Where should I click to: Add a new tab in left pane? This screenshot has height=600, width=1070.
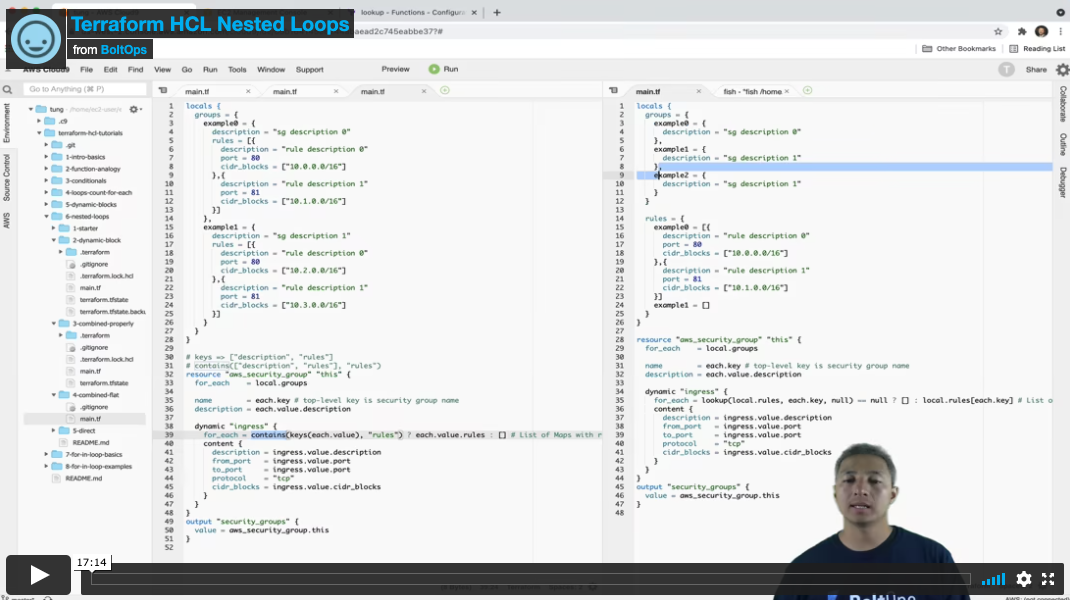point(445,90)
